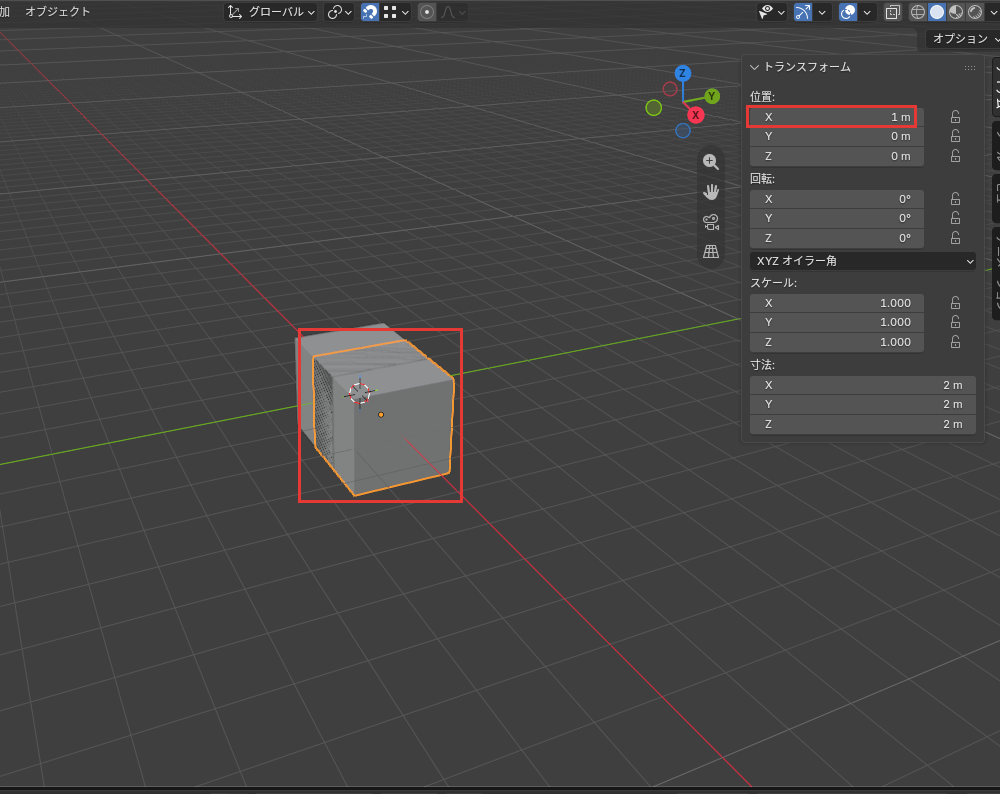The image size is (1000, 794).
Task: Open the グローバル orientation dropdown
Action: [x=272, y=12]
